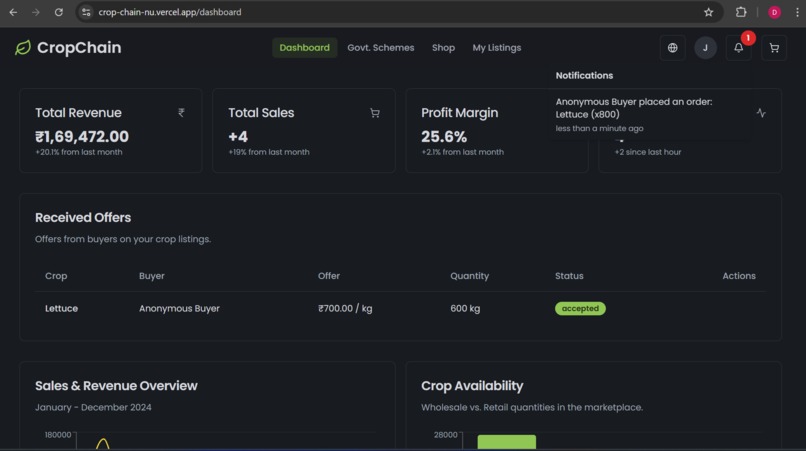The width and height of the screenshot is (806, 451).
Task: Open the browser extensions puzzle icon
Action: click(741, 12)
